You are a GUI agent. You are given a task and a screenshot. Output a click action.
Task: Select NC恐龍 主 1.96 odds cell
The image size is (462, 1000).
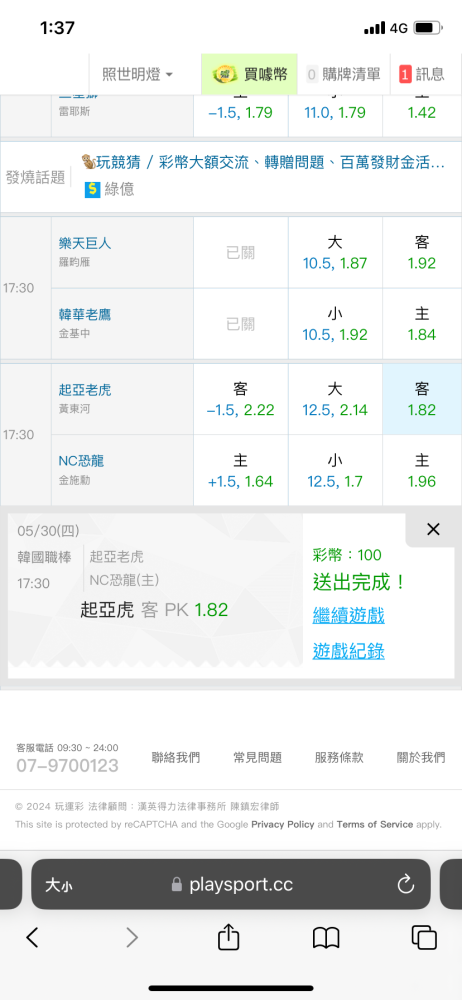(422, 471)
